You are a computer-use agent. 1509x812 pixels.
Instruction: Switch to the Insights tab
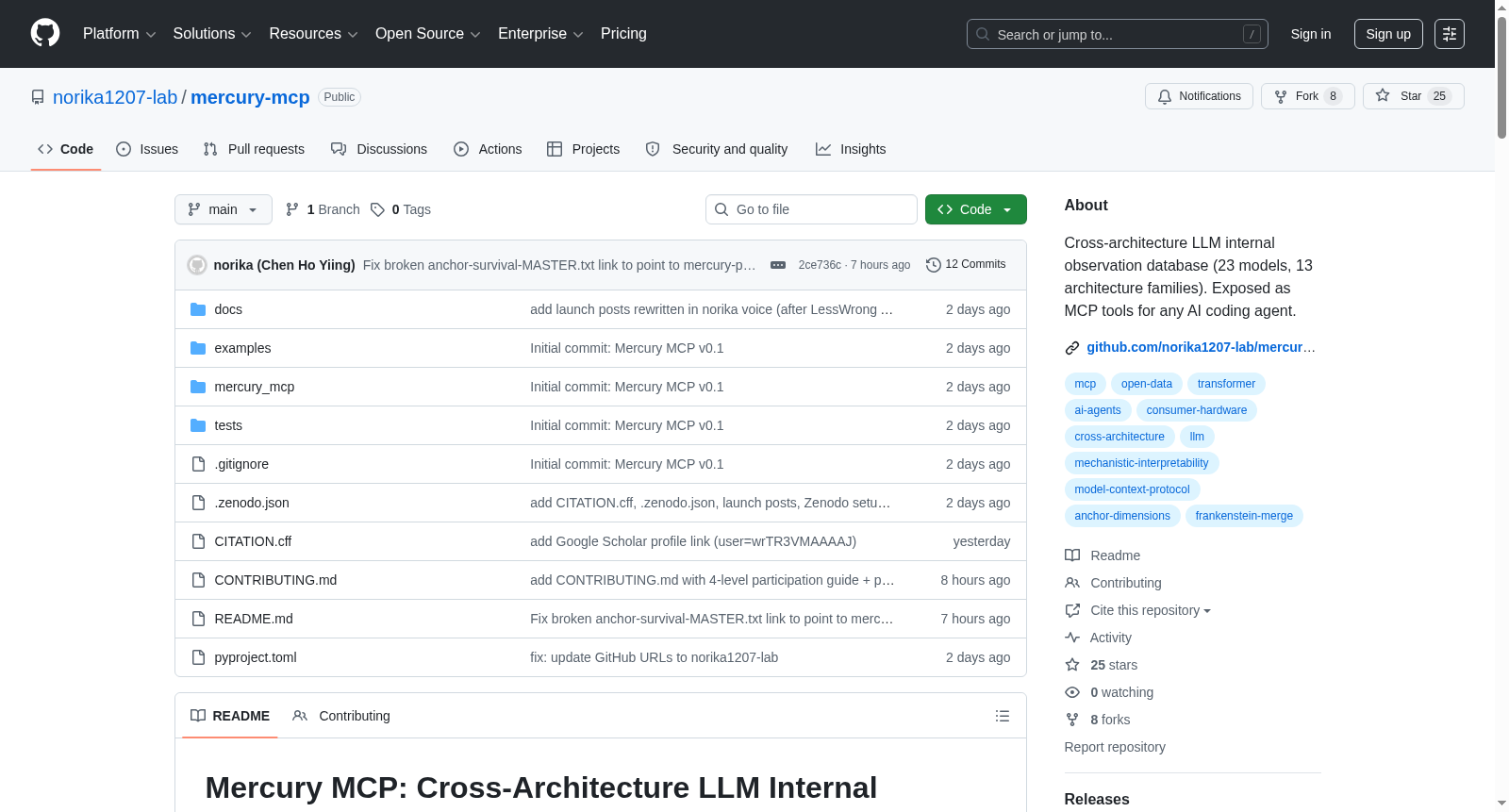point(851,149)
